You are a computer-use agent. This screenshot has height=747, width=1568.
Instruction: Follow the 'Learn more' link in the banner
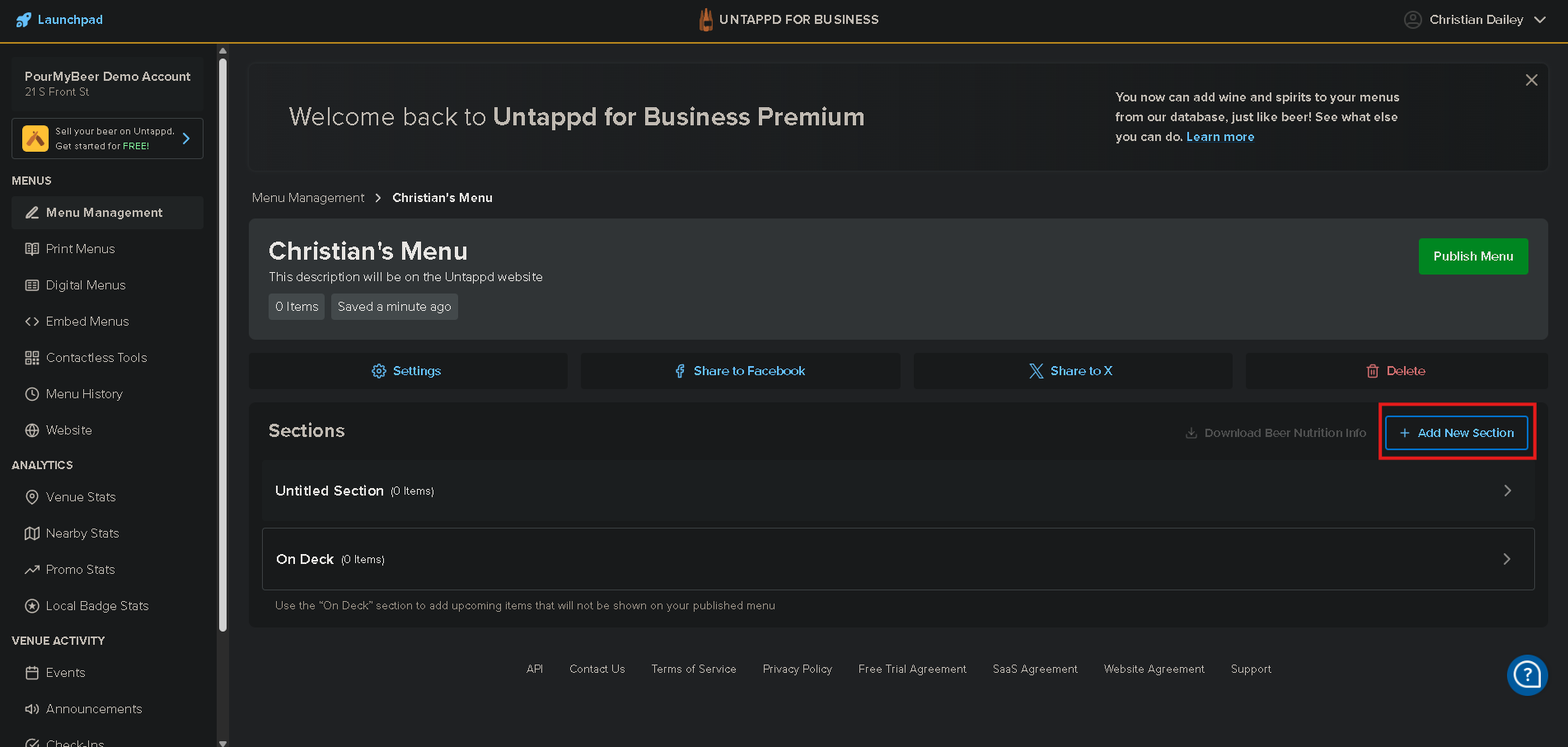click(1220, 137)
